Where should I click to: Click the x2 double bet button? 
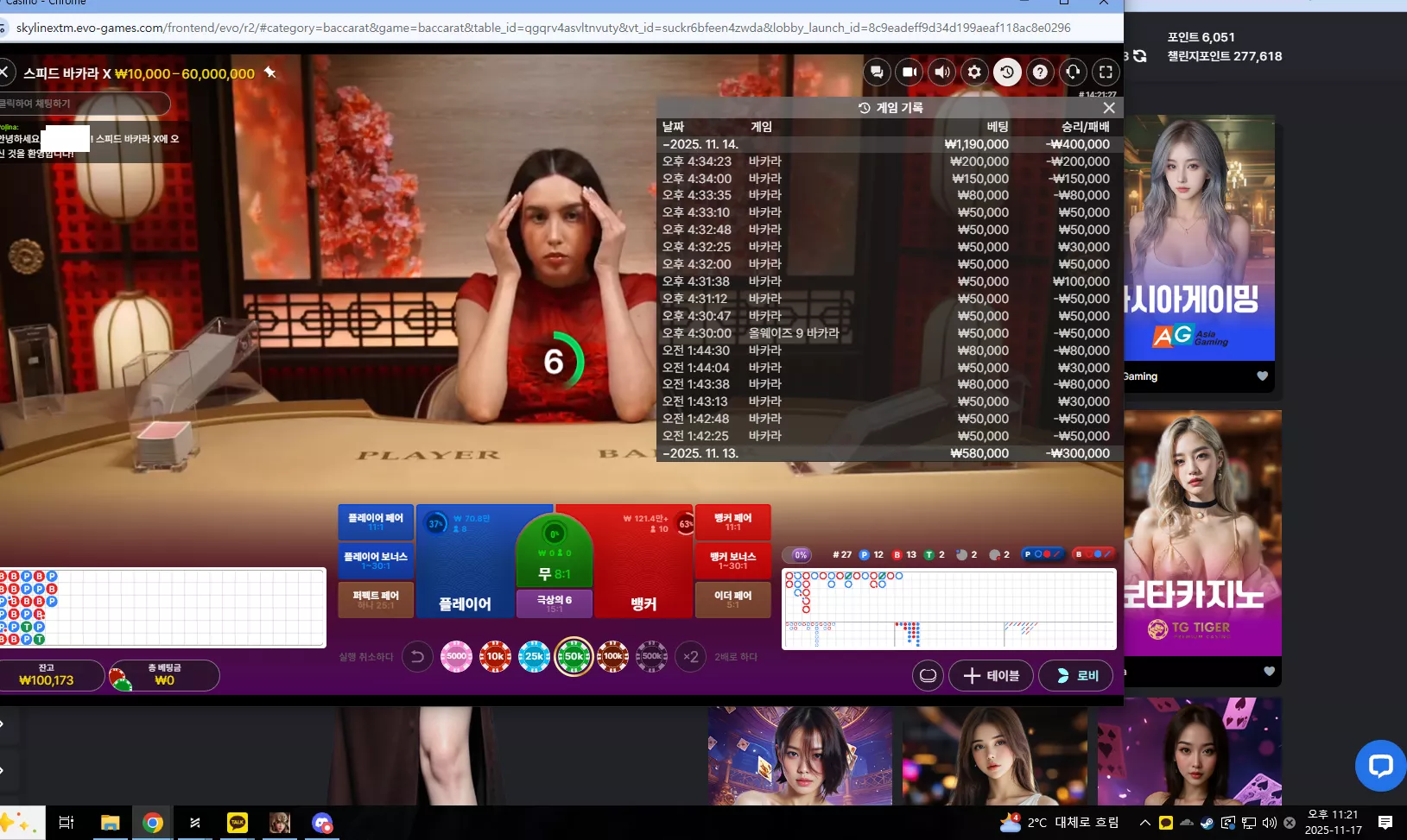(691, 657)
